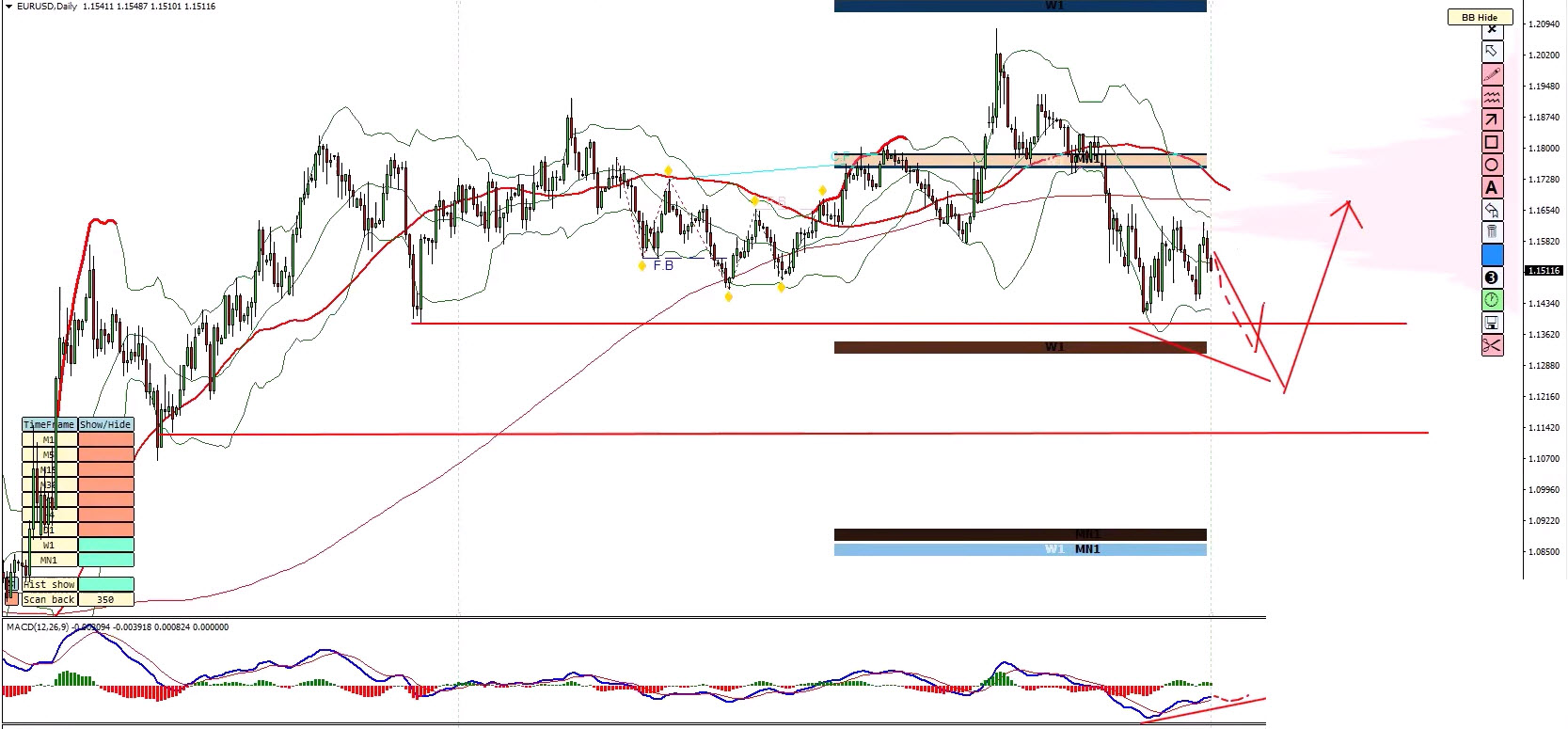The width and height of the screenshot is (1568, 729).
Task: Click the light blue W1 MN1 zone bar
Action: pyautogui.click(x=1020, y=549)
